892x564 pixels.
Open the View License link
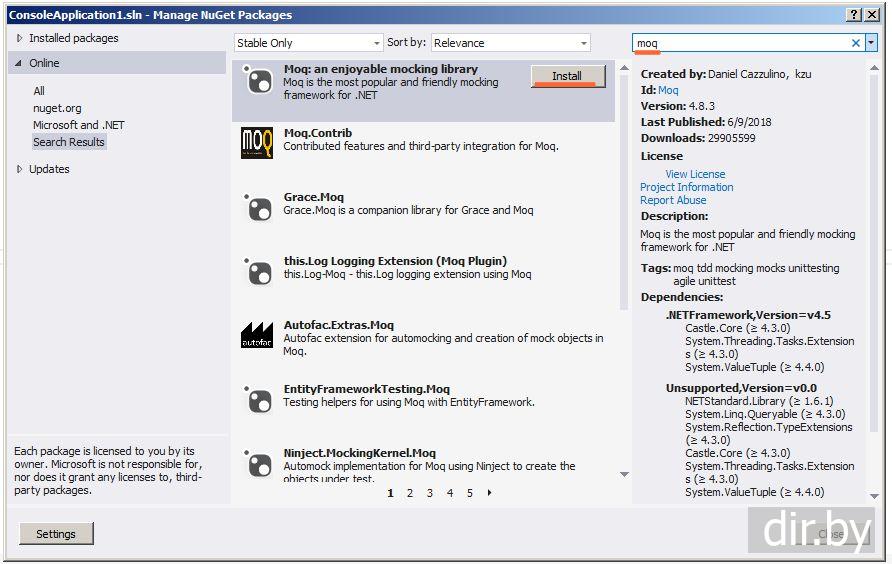pos(695,174)
